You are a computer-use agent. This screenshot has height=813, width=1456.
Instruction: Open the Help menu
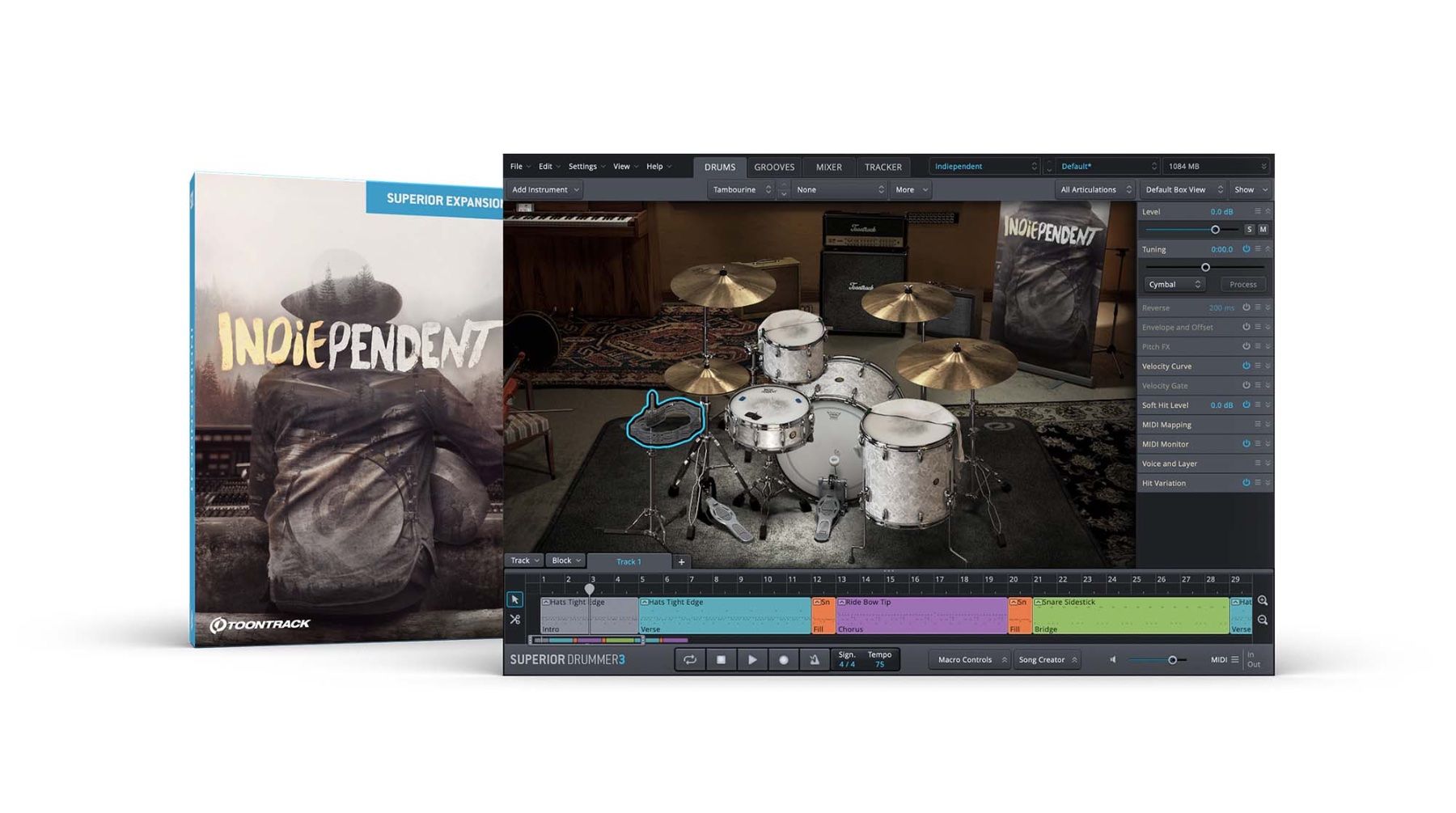[658, 167]
